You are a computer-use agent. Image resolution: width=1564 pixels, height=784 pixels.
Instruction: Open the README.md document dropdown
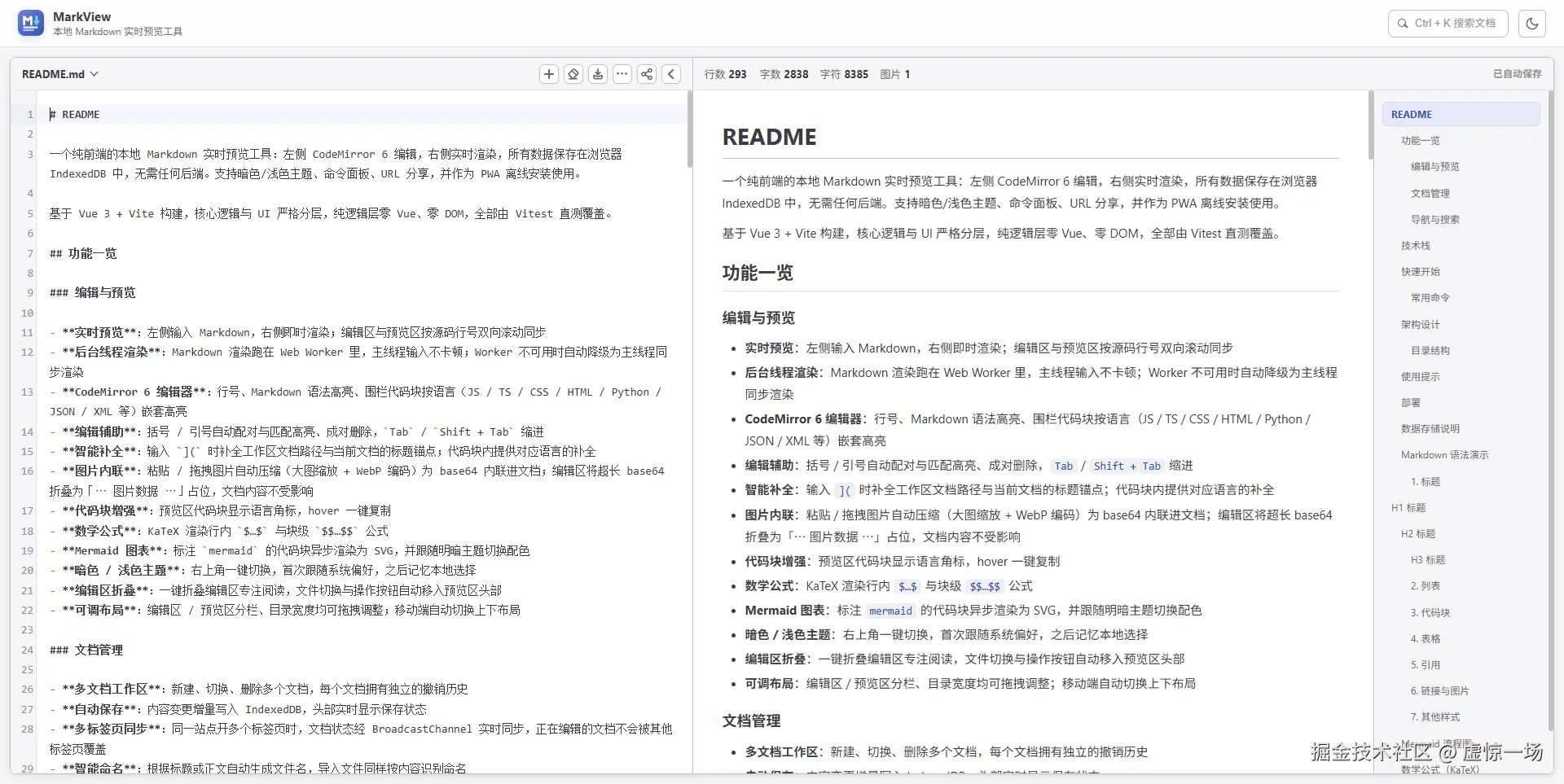pos(60,74)
